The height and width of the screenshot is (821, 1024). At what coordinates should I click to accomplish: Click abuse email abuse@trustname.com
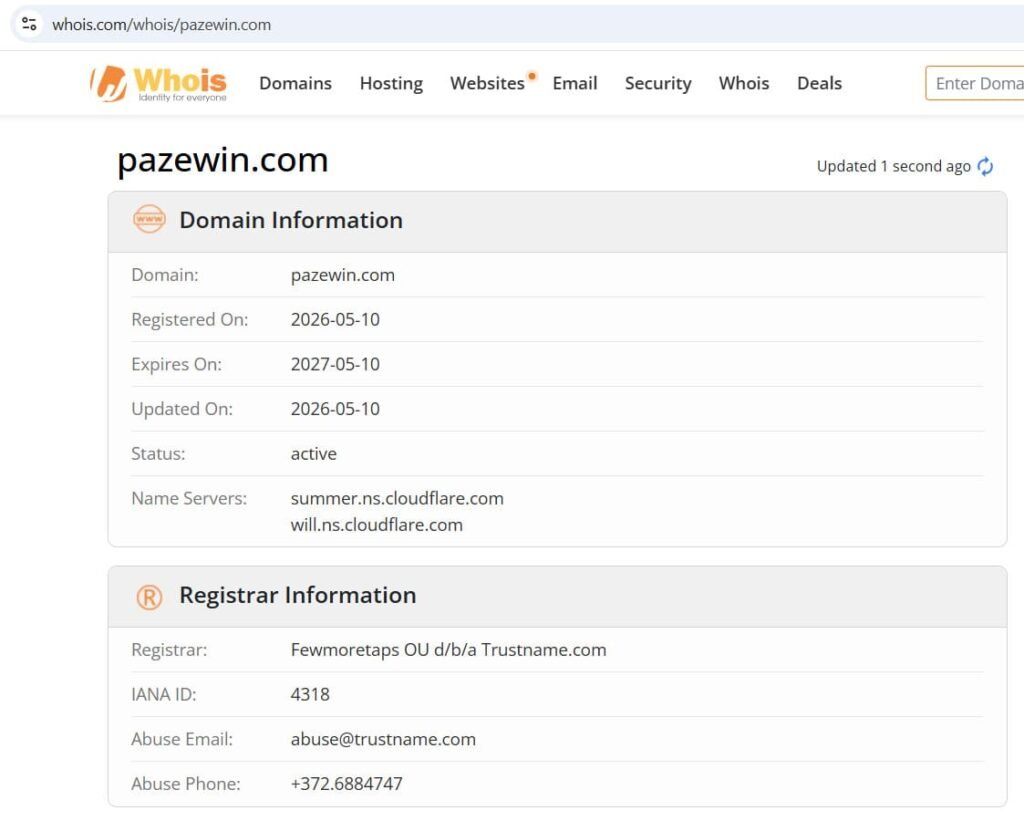tap(383, 739)
